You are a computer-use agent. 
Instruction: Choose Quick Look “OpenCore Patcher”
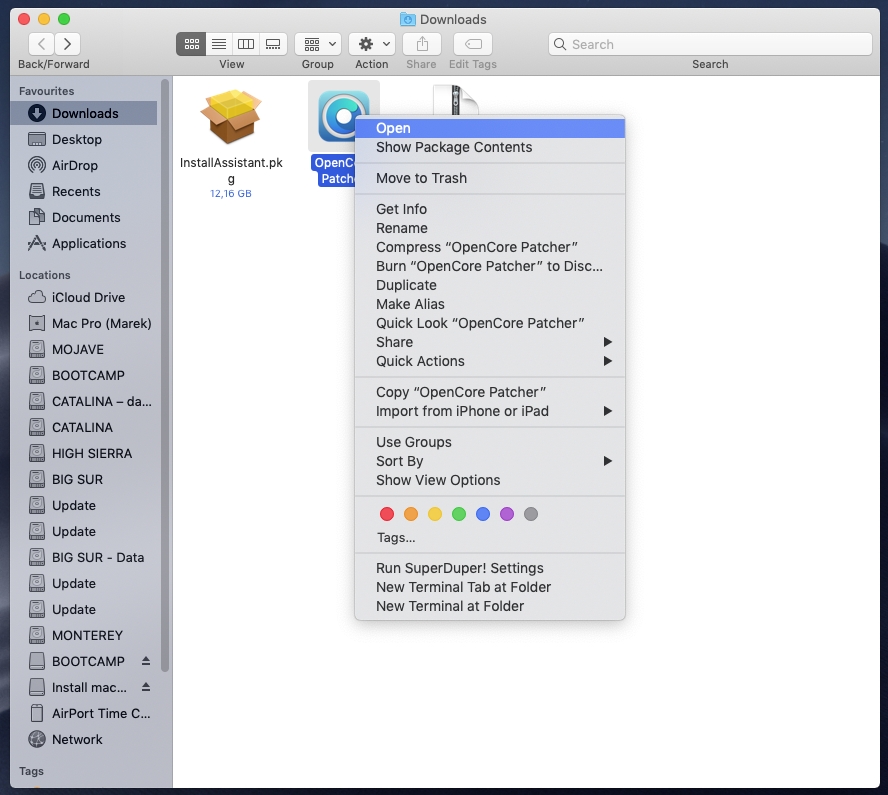490,323
